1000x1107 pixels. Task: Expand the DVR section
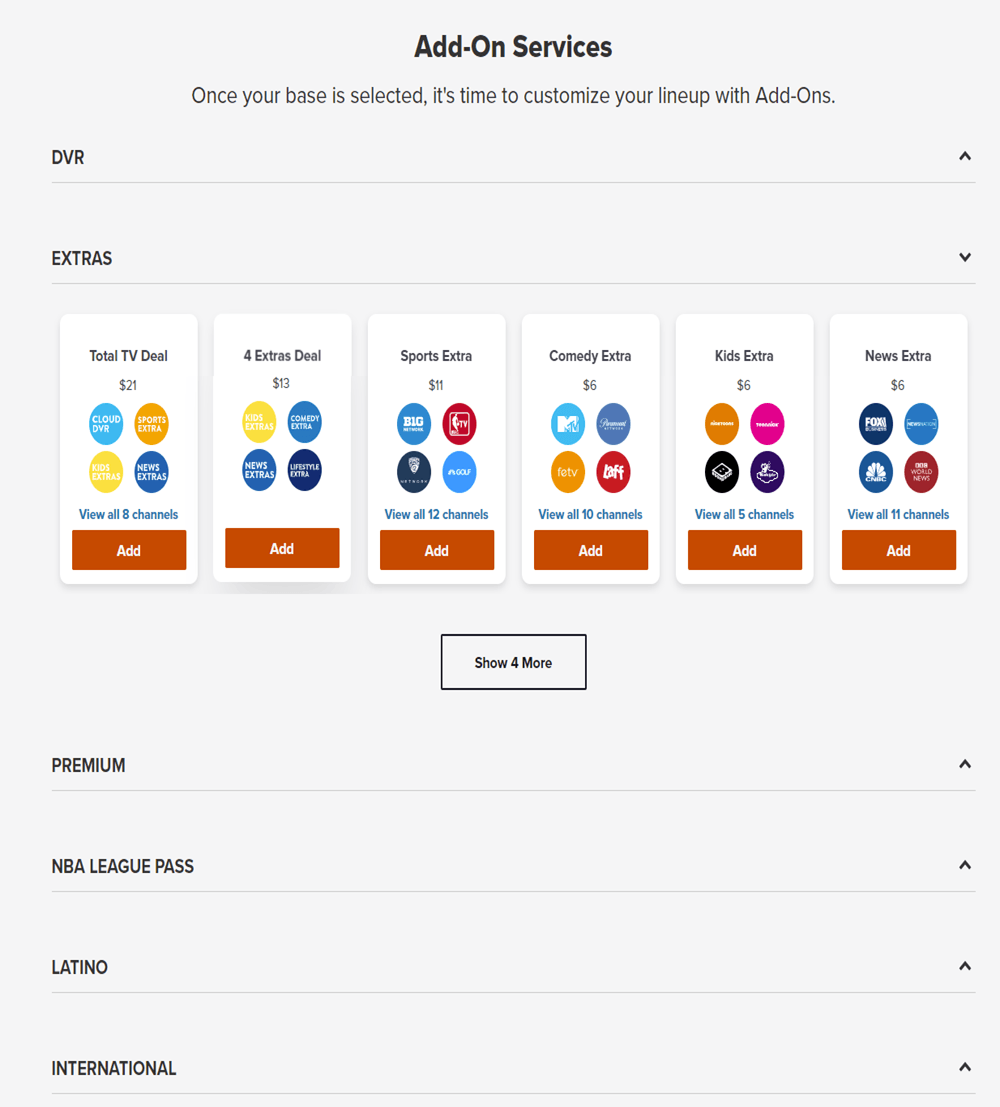coord(965,157)
